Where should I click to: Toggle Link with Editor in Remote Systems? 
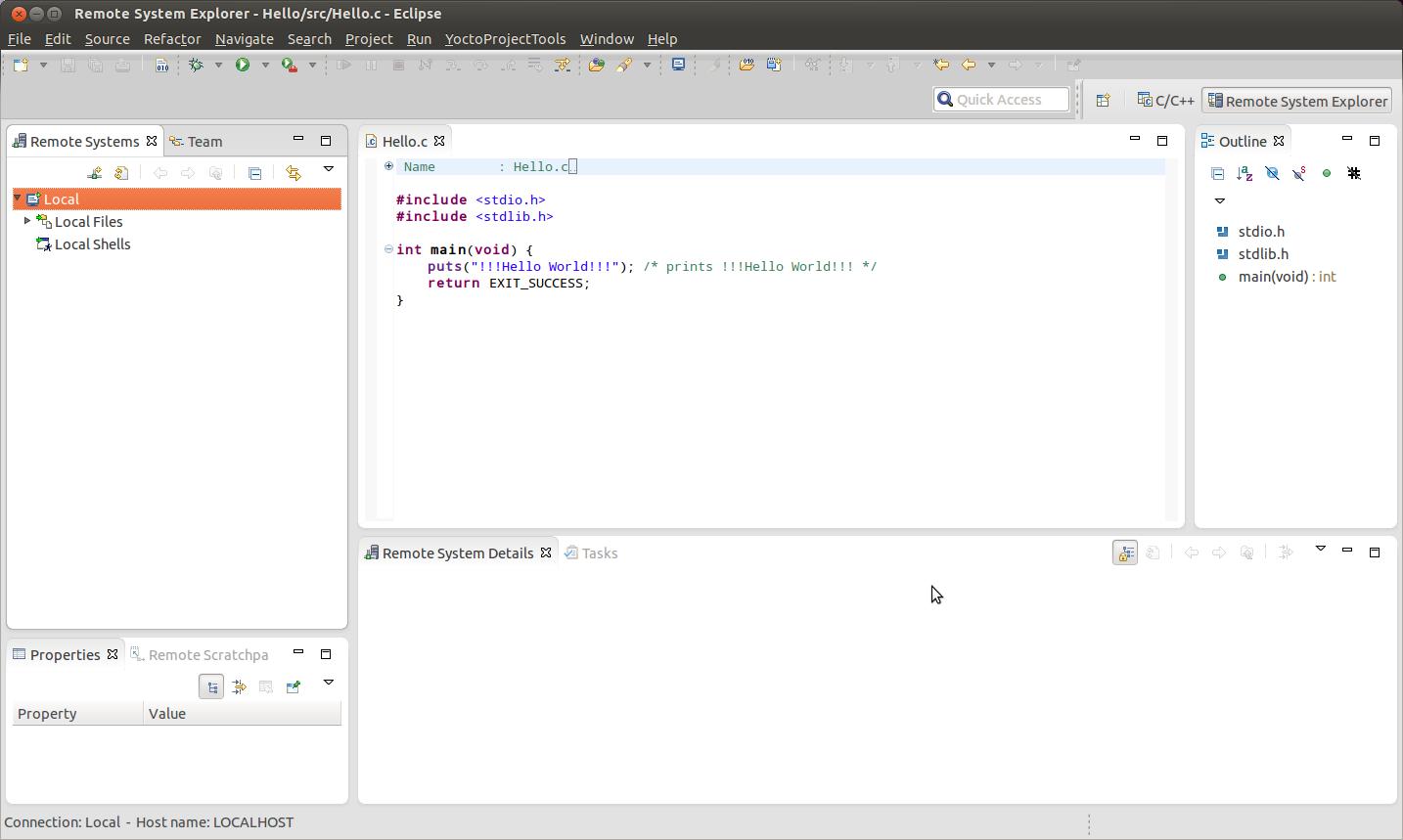point(293,173)
